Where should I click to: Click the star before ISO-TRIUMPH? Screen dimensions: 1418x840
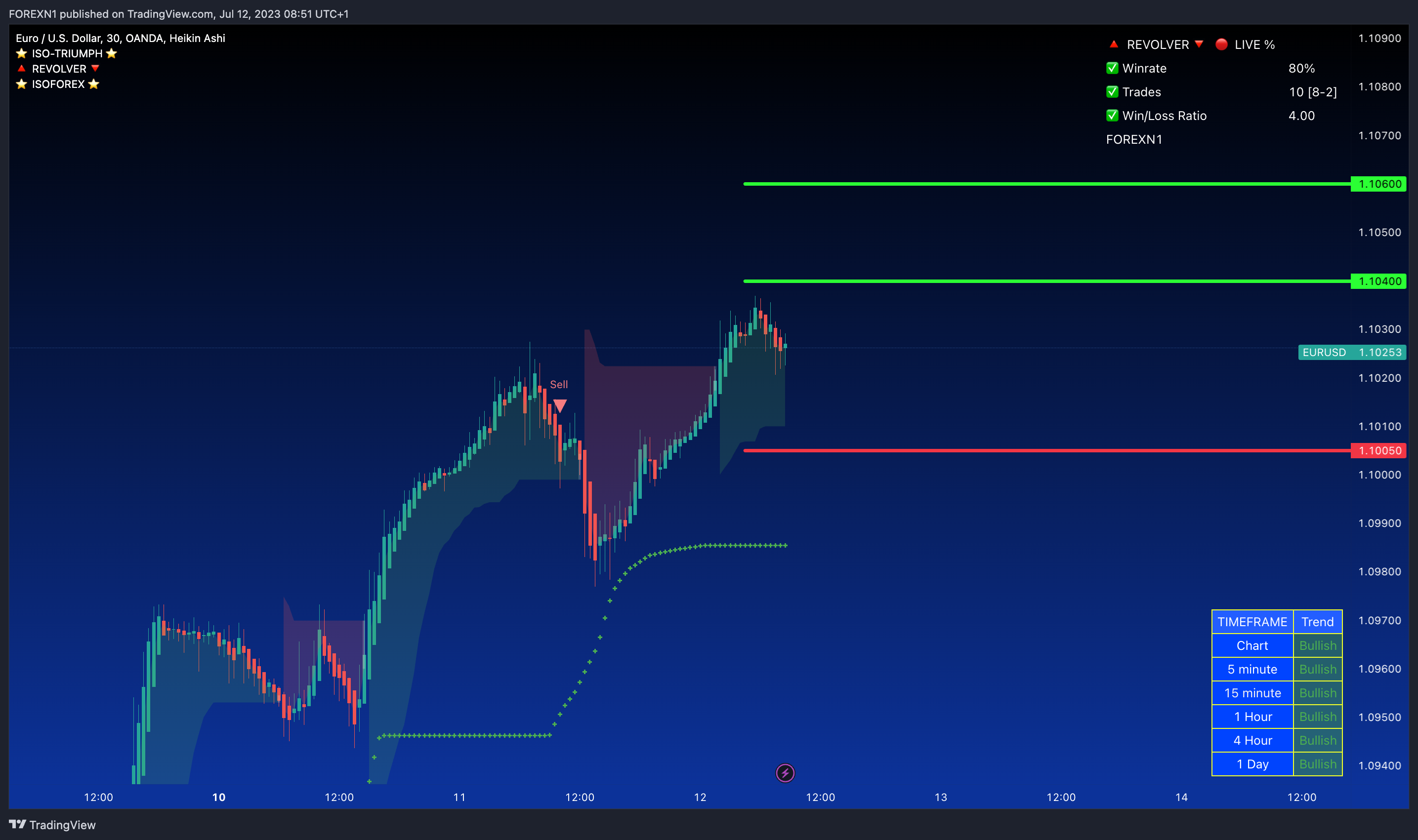(x=22, y=53)
